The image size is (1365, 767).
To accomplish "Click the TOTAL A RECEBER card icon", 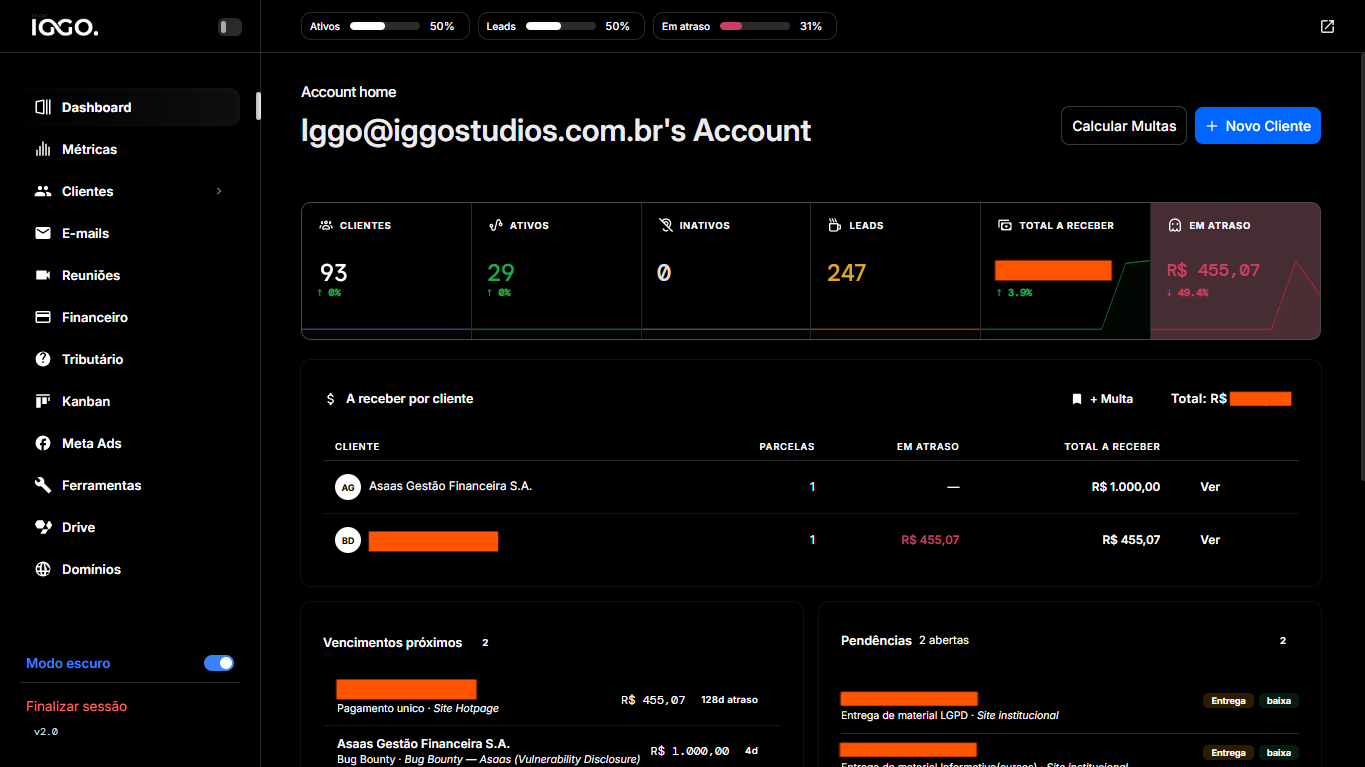I will (x=1005, y=226).
